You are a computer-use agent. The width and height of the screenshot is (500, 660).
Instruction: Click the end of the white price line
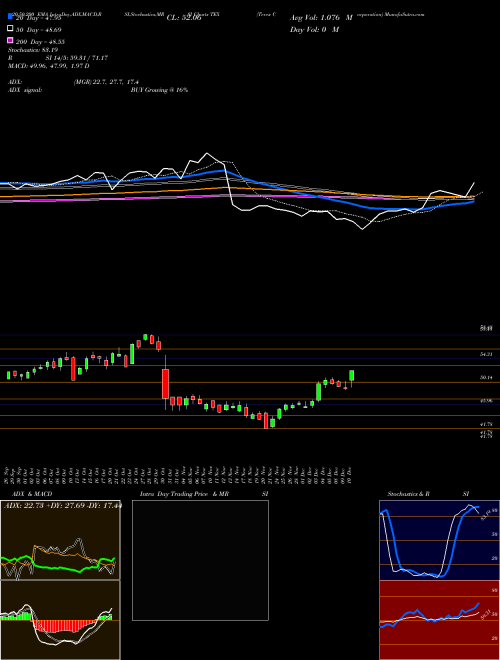[x=474, y=183]
